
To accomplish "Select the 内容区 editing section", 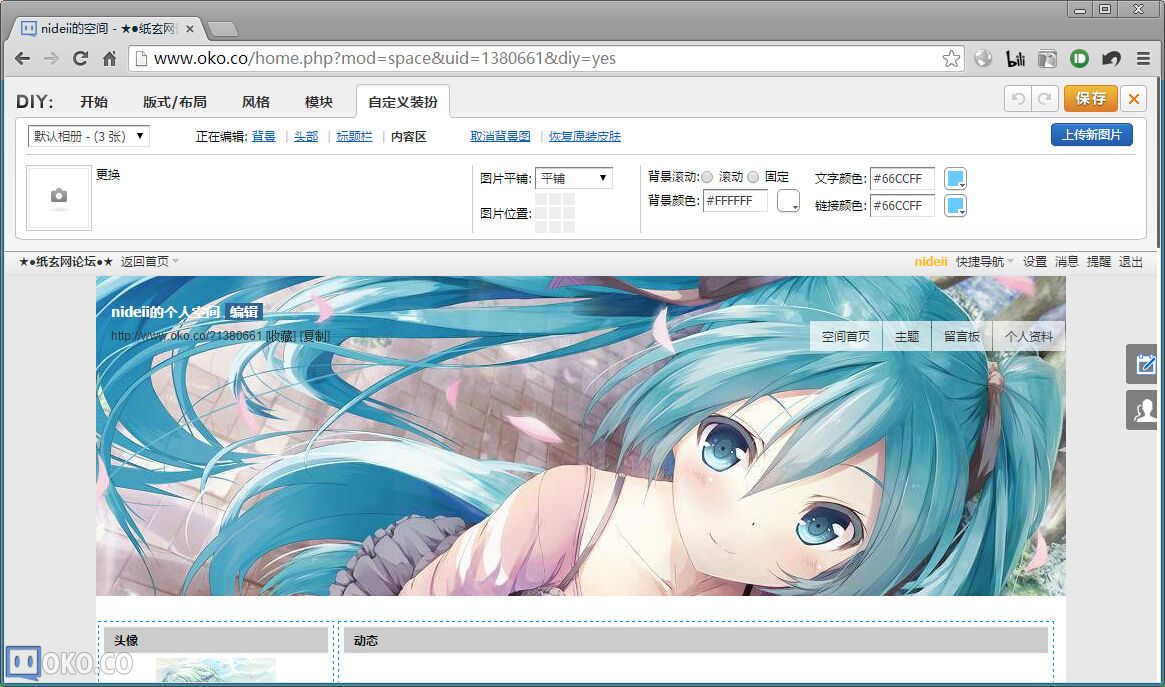I will pyautogui.click(x=409, y=137).
